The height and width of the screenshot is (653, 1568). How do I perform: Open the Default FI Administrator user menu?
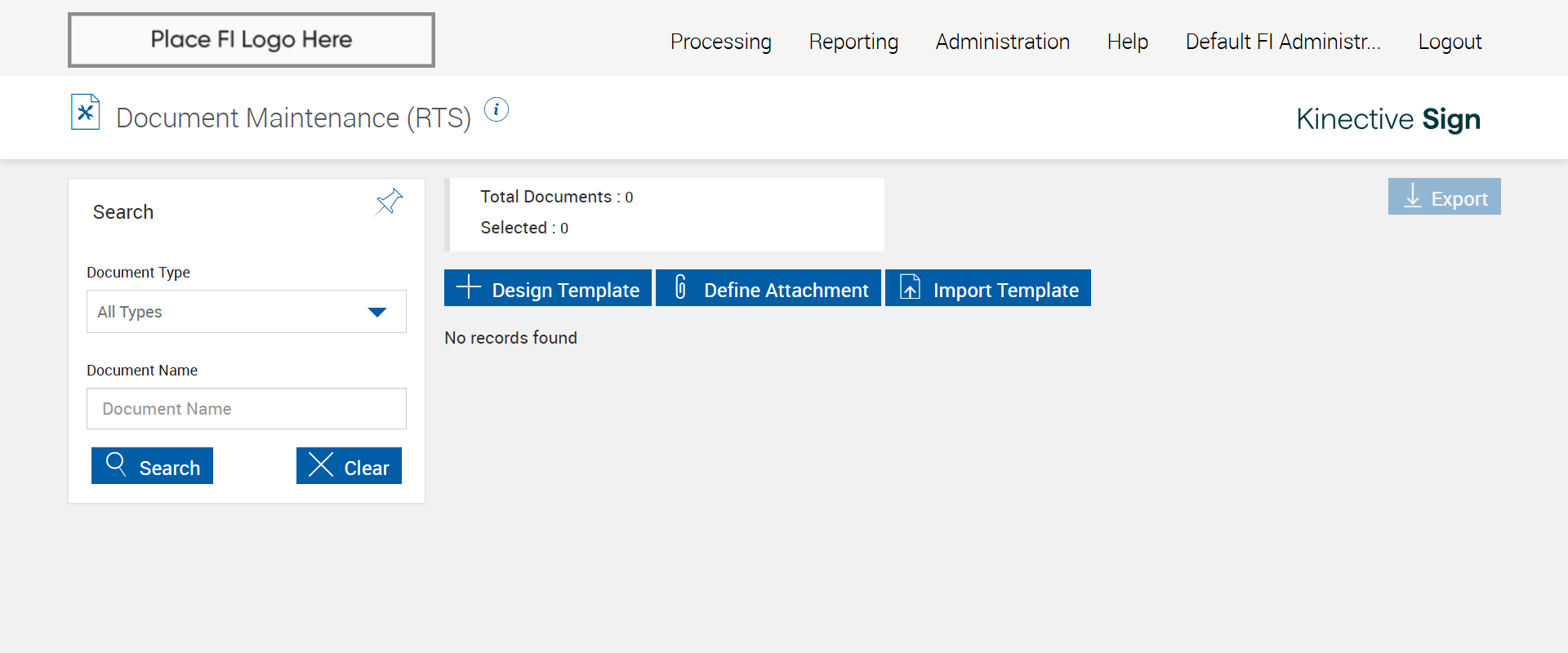pyautogui.click(x=1282, y=42)
